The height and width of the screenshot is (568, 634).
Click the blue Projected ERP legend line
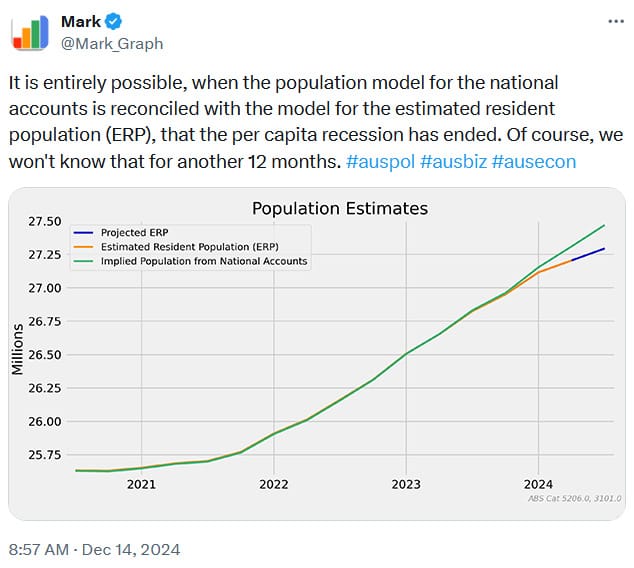pos(84,232)
